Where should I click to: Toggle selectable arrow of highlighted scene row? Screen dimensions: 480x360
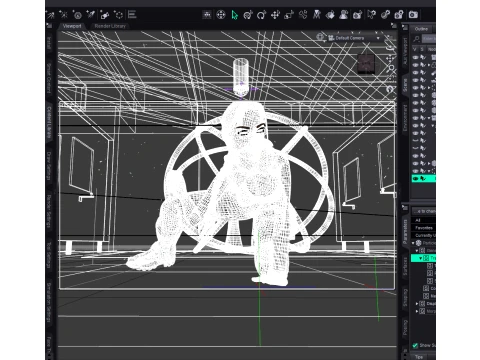pyautogui.click(x=423, y=179)
